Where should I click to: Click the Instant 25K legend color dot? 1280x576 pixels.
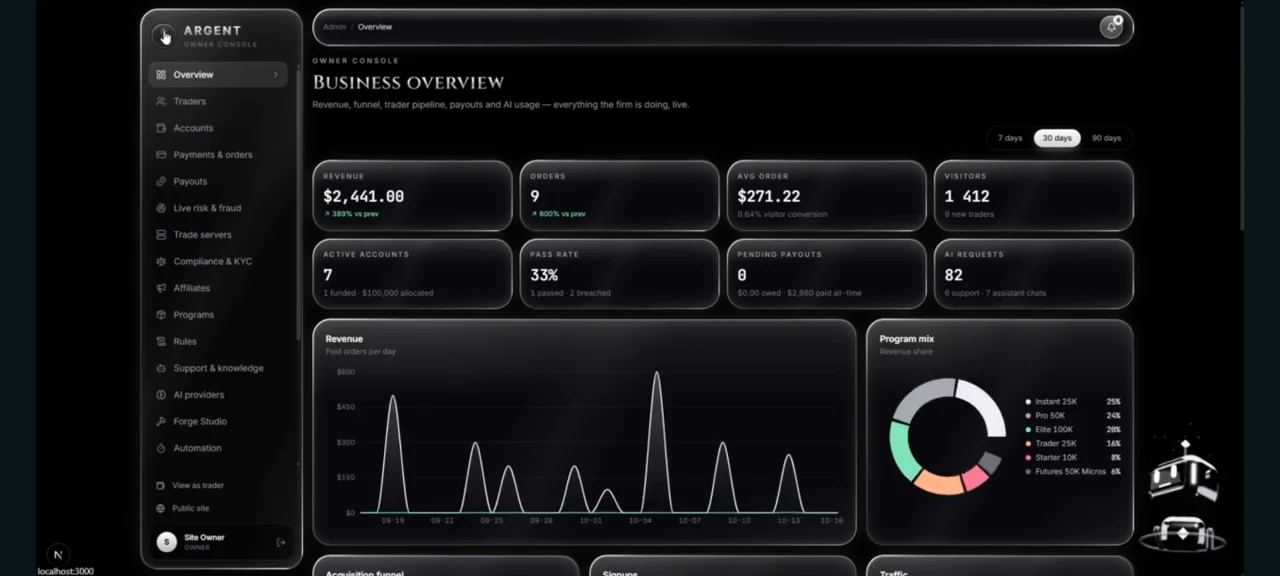pos(1028,402)
